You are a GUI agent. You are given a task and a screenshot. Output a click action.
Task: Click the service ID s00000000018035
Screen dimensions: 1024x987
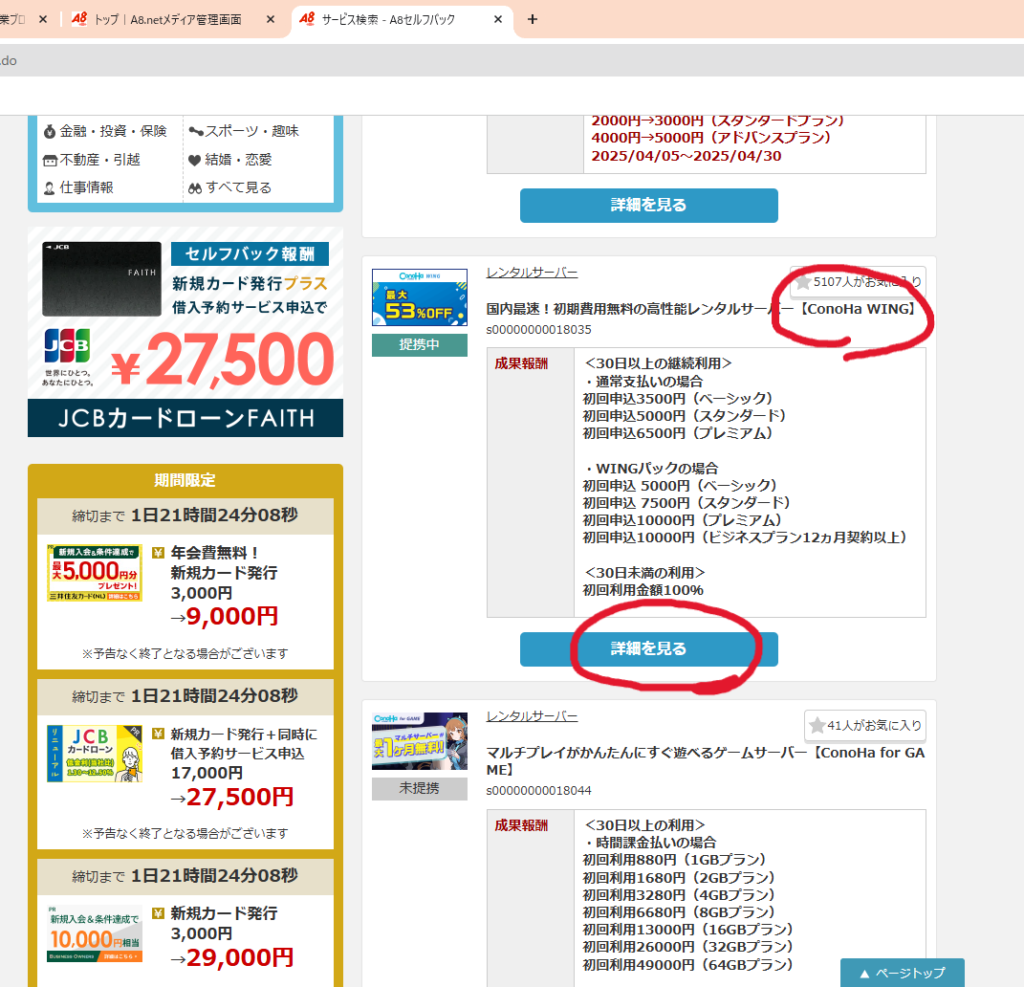tap(539, 330)
